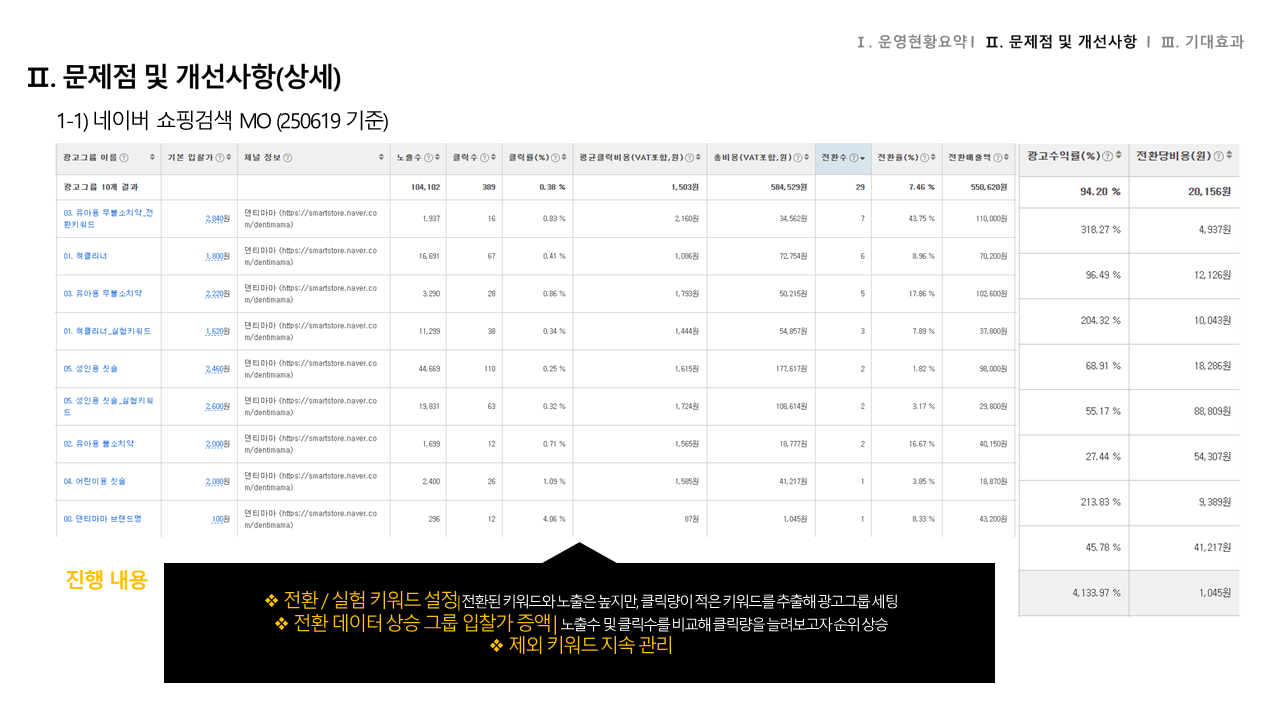This screenshot has height=720, width=1280.
Task: Select the 1-1) 네이버 쇼핑검색 MO subtitle
Action: click(x=222, y=121)
